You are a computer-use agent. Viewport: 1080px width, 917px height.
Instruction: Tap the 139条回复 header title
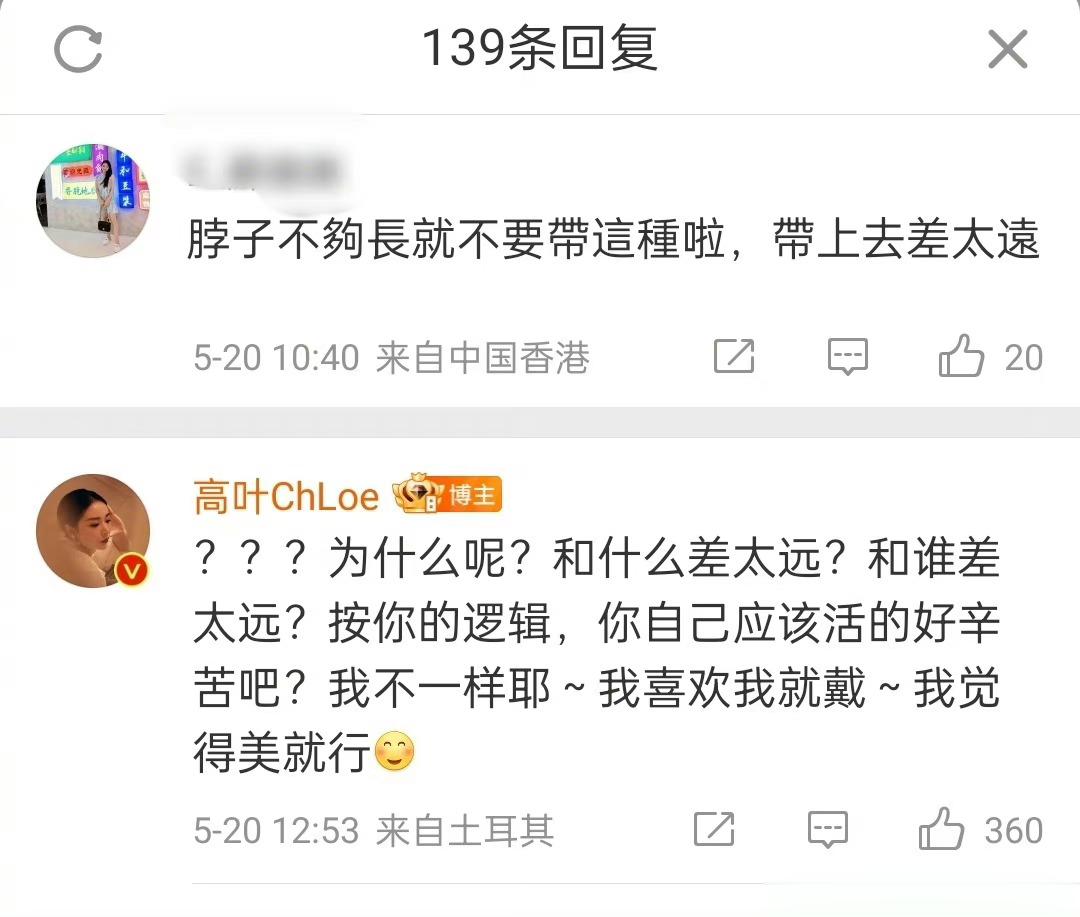(539, 48)
